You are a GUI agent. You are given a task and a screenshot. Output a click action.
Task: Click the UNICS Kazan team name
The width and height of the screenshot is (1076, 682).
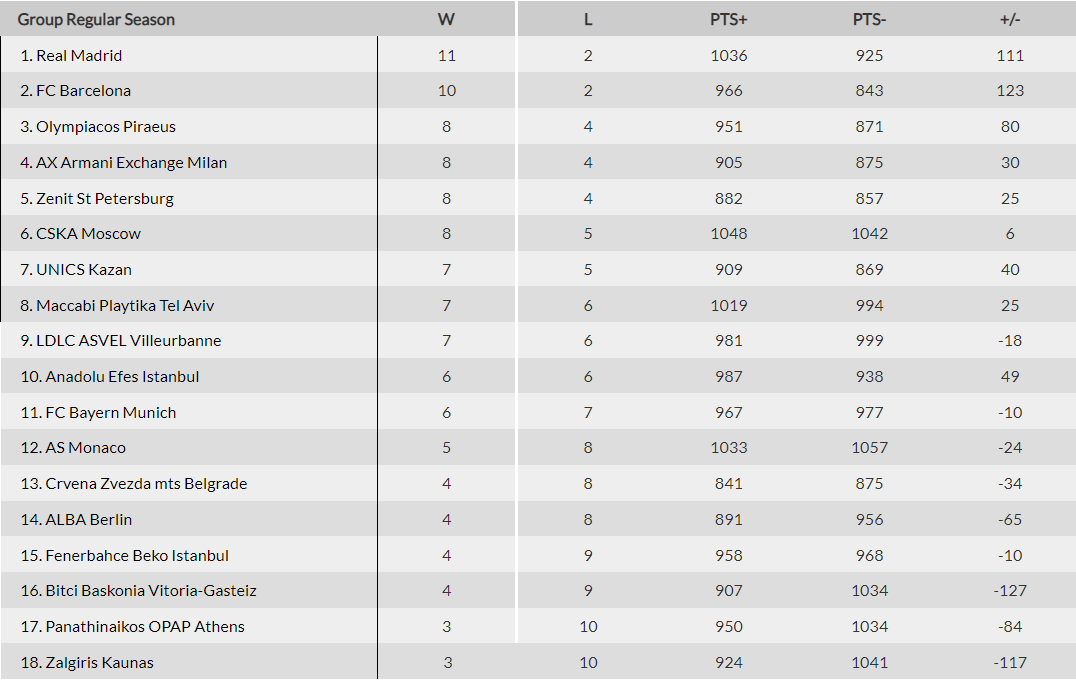[x=84, y=270]
